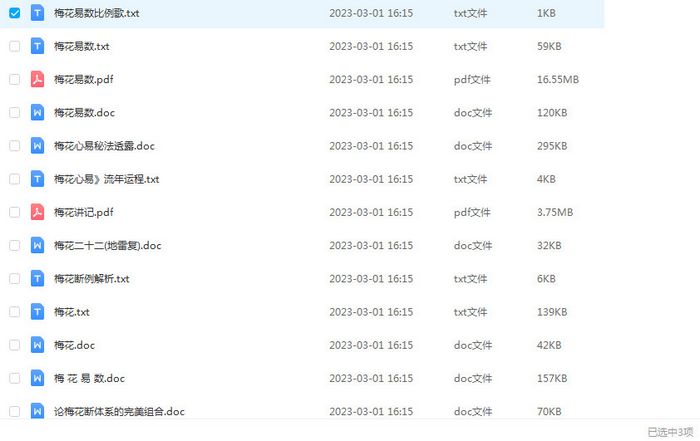Click the red PDF icon of 梅花易数.pdf

[x=38, y=79]
